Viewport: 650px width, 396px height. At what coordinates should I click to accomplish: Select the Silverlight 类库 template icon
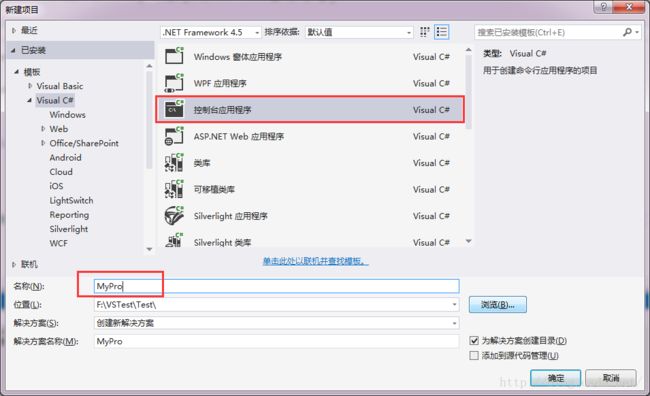174,241
